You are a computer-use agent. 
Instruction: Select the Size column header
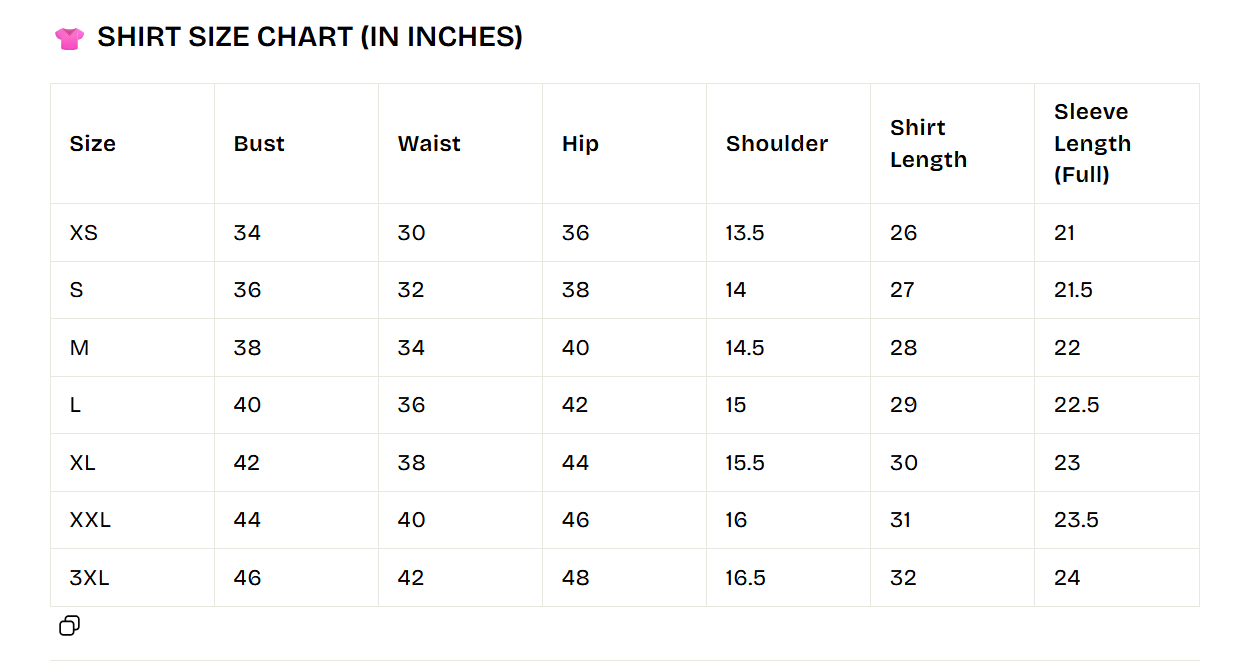(93, 144)
